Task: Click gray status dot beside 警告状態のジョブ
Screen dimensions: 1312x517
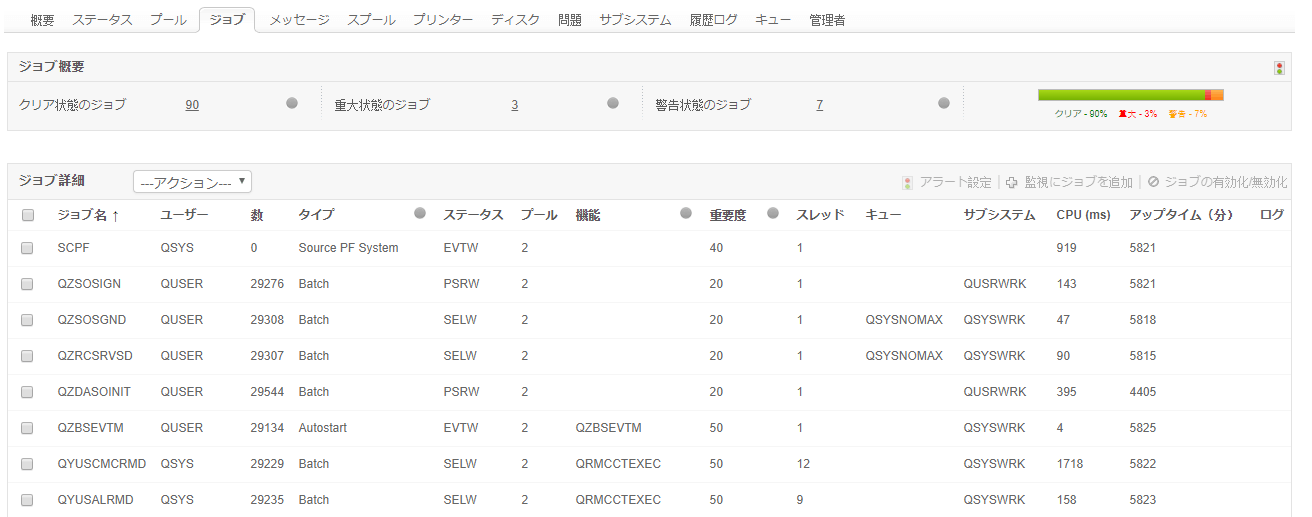Action: [943, 103]
